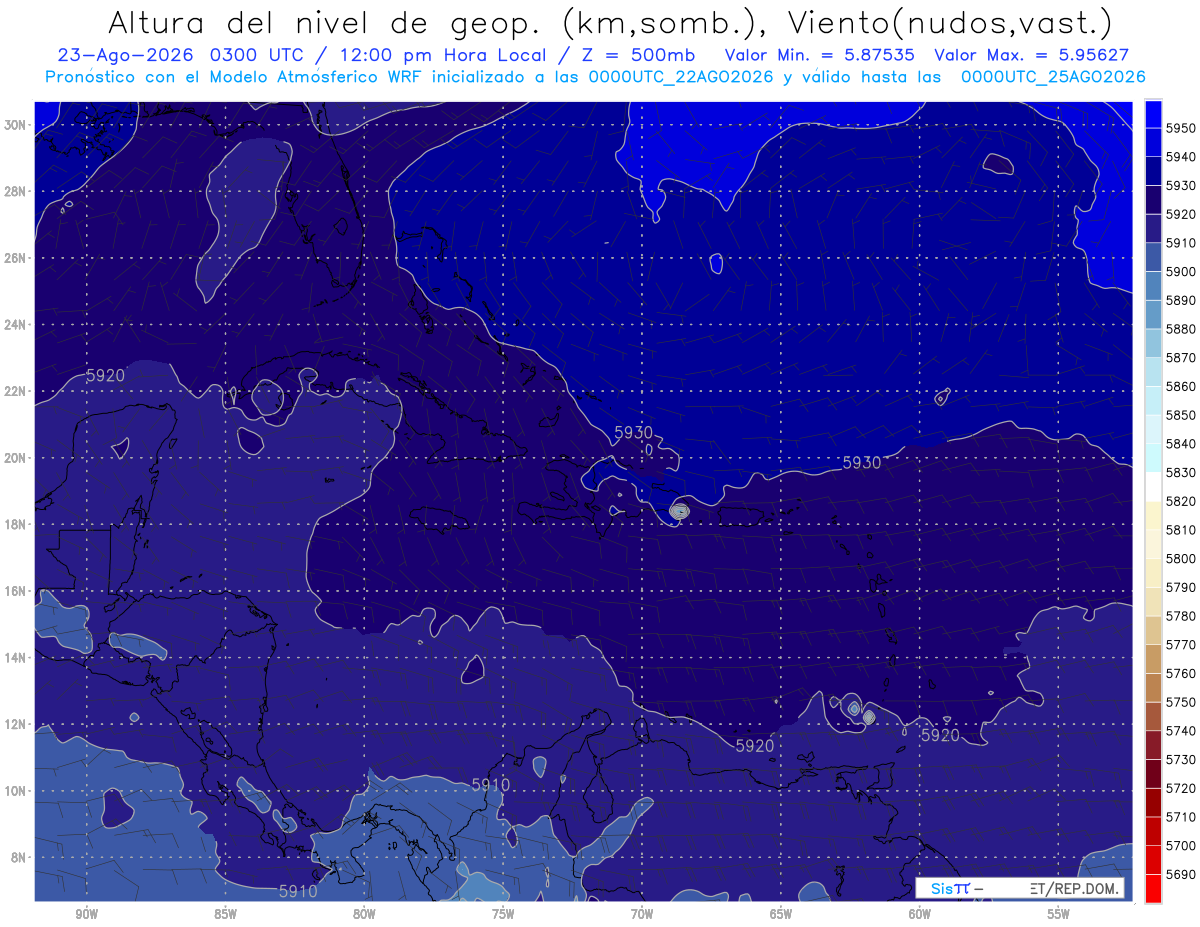The image size is (1200, 927).
Task: Click the 5950 color scale label
Action: pyautogui.click(x=1181, y=128)
